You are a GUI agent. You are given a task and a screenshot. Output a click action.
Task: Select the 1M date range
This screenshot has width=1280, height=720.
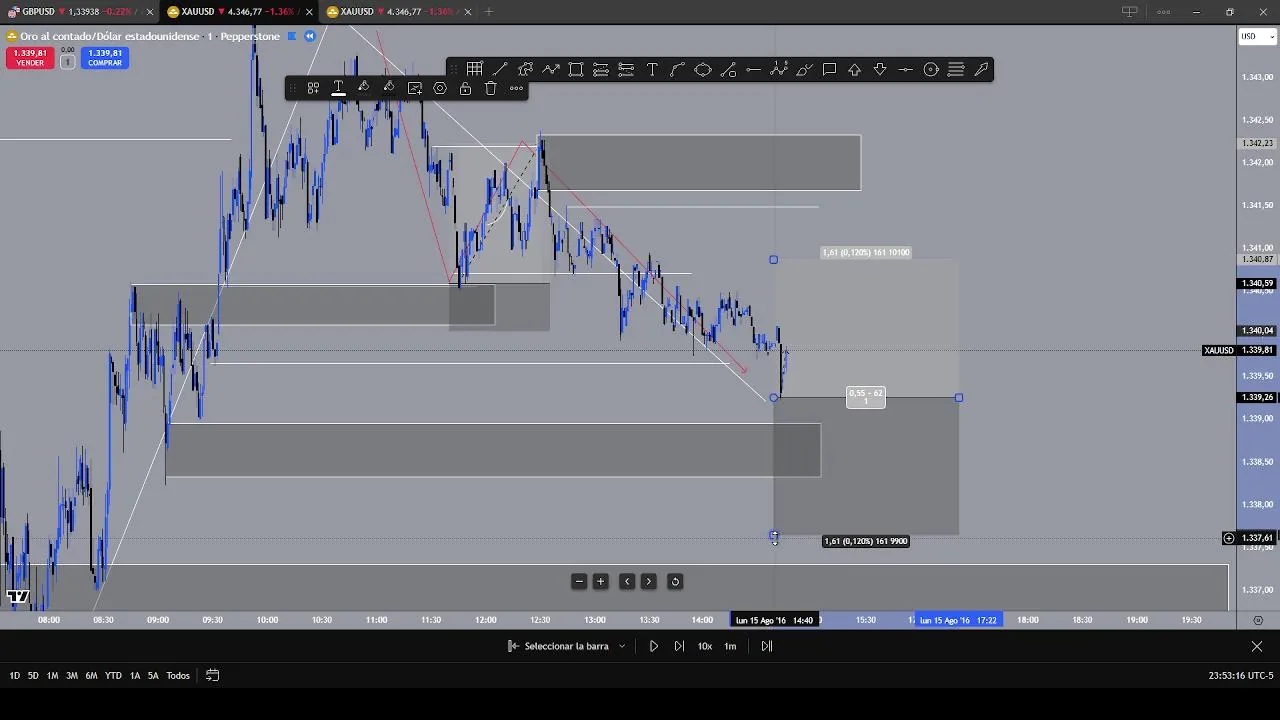click(52, 676)
